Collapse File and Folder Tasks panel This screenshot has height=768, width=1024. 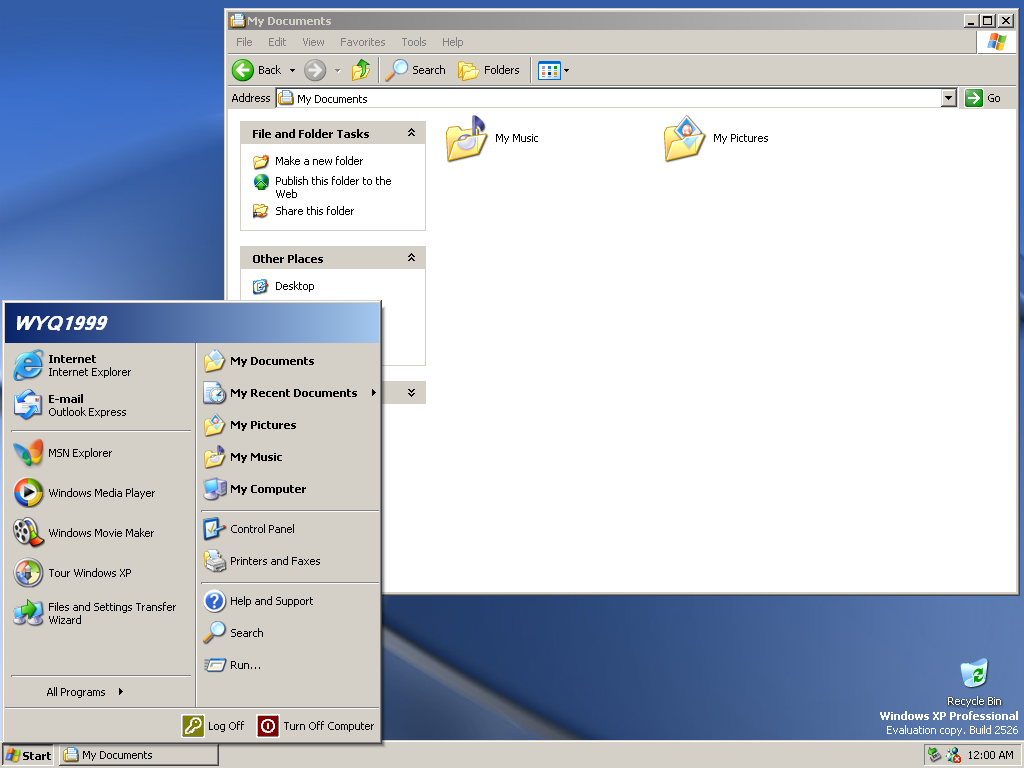pos(411,134)
